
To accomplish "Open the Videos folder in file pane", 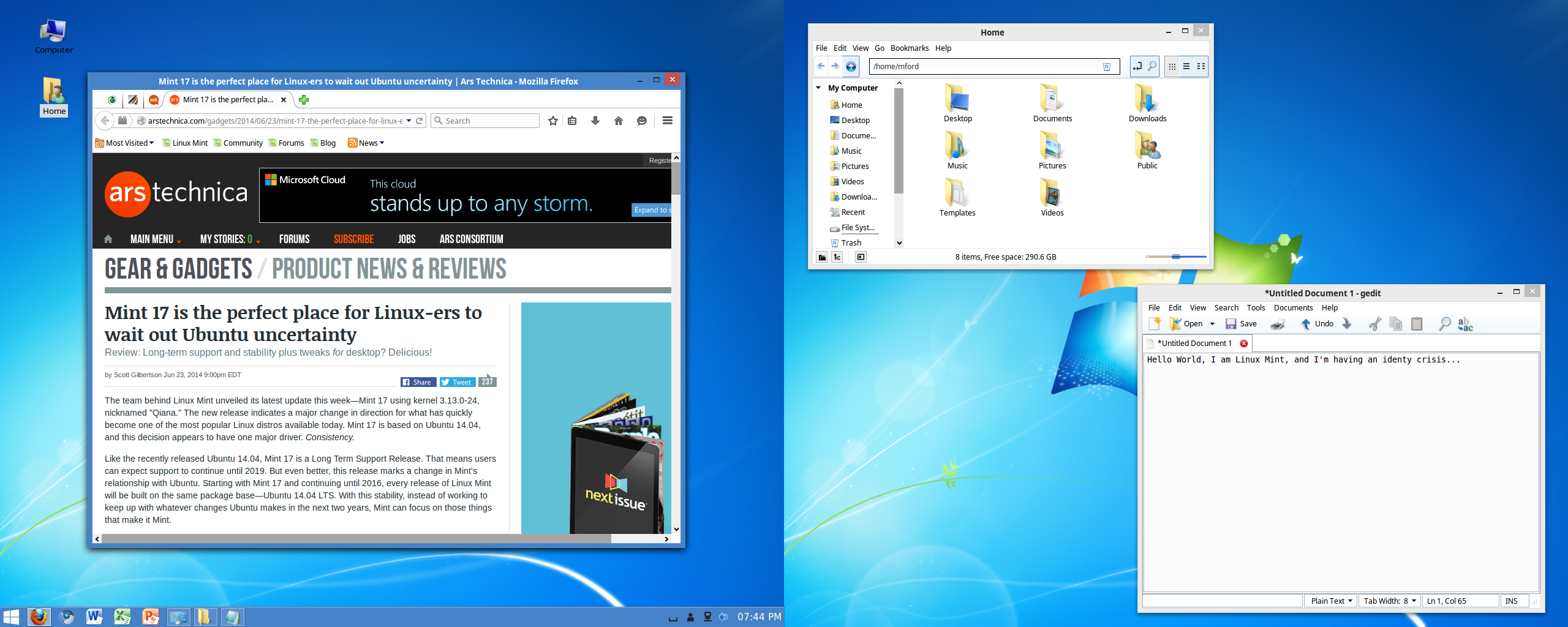I will (x=1052, y=197).
